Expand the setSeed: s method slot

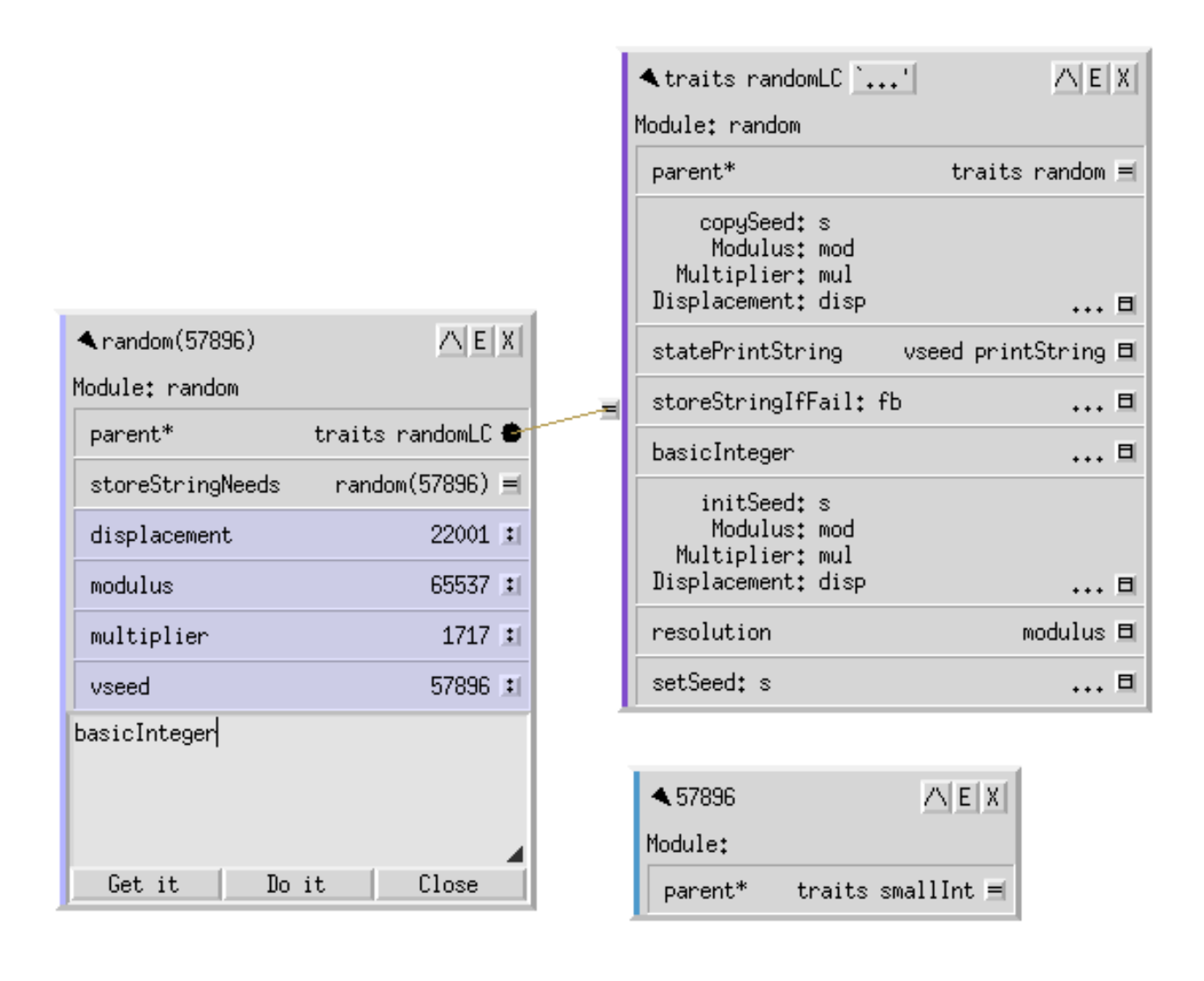pos(1125,682)
